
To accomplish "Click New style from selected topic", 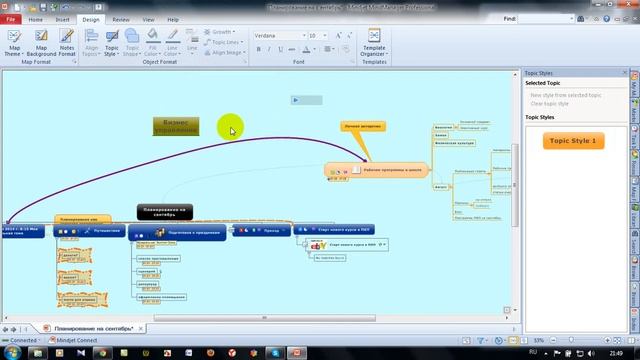I will [x=566, y=95].
